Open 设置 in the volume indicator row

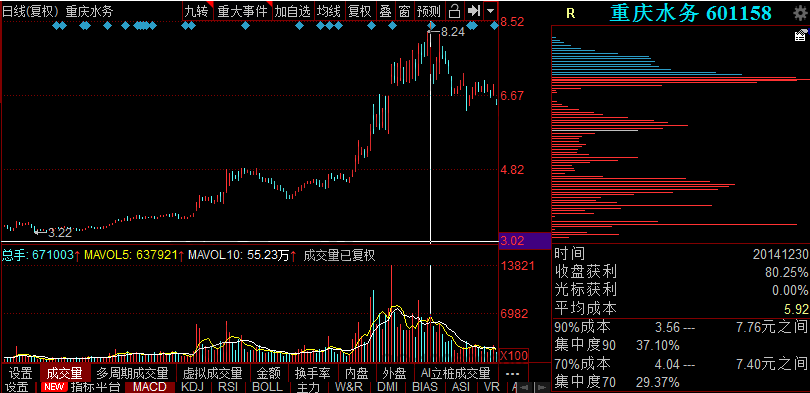pos(21,373)
